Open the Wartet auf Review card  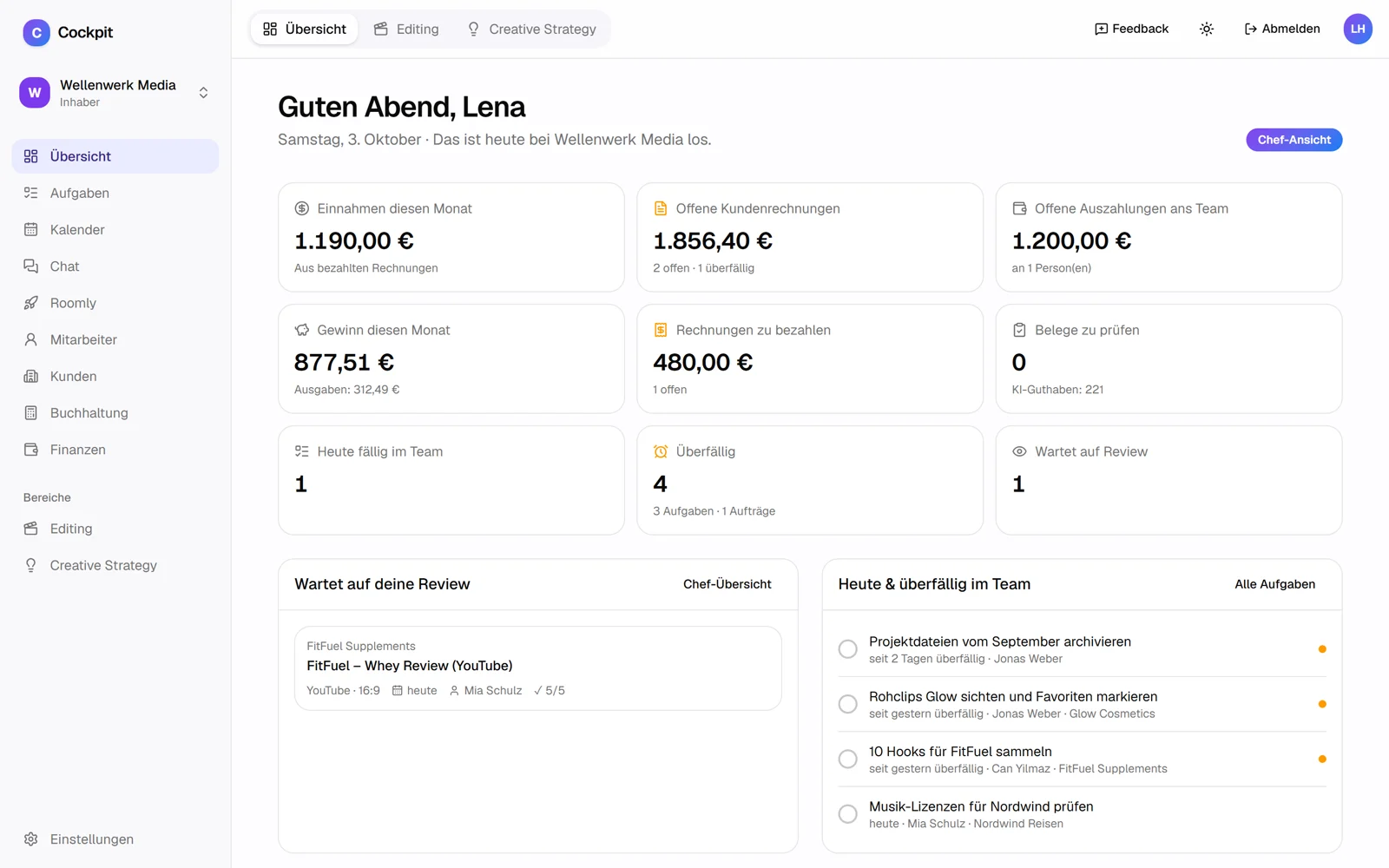(1168, 480)
